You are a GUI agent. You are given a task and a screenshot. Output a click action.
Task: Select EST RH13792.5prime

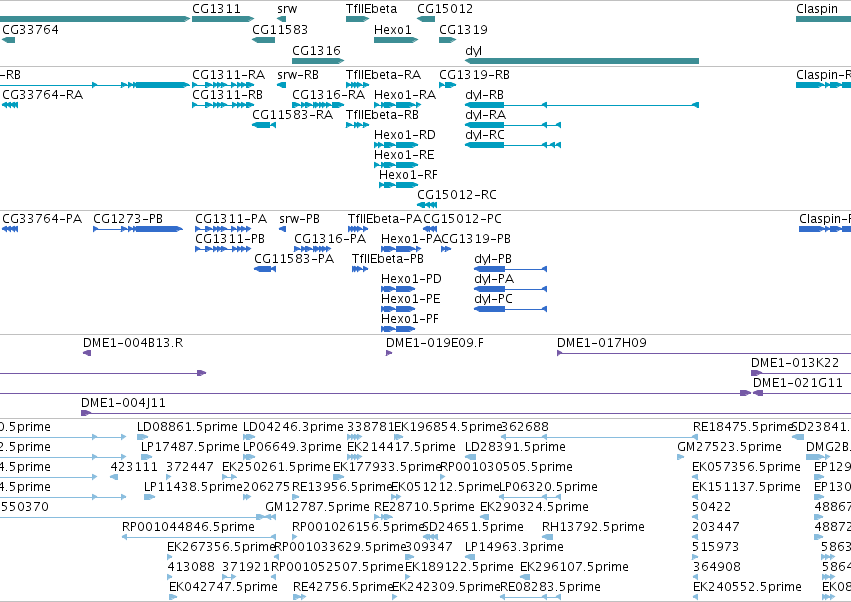point(593,527)
